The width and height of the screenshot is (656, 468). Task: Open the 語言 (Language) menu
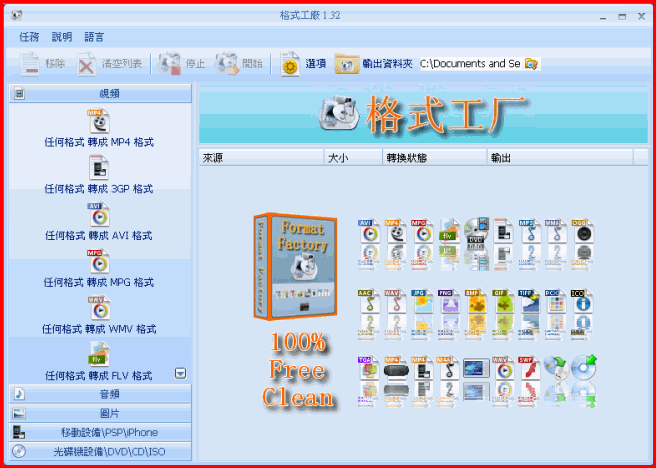[94, 36]
